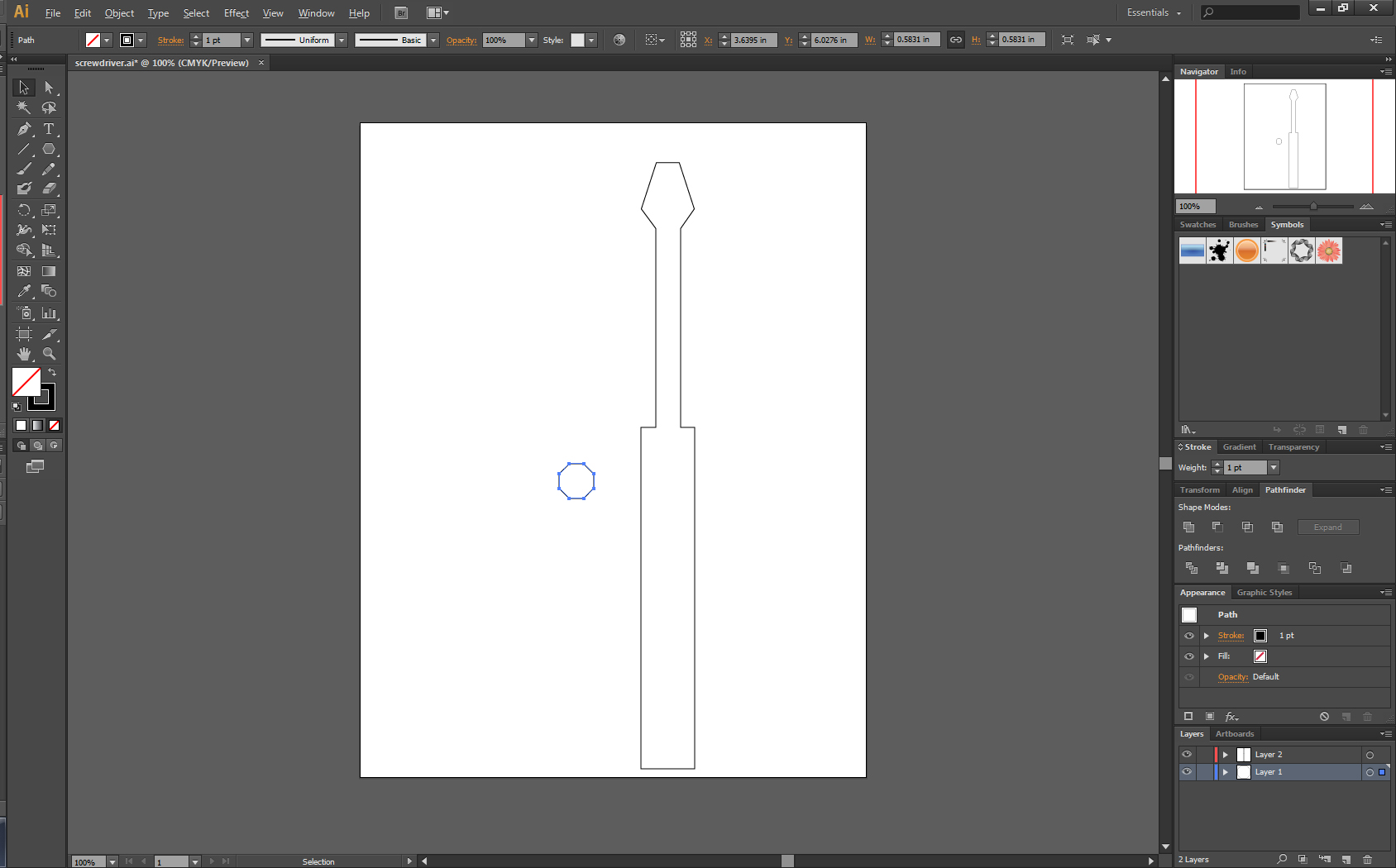Switch to the Artboards tab
This screenshot has width=1396, height=868.
pyautogui.click(x=1235, y=734)
